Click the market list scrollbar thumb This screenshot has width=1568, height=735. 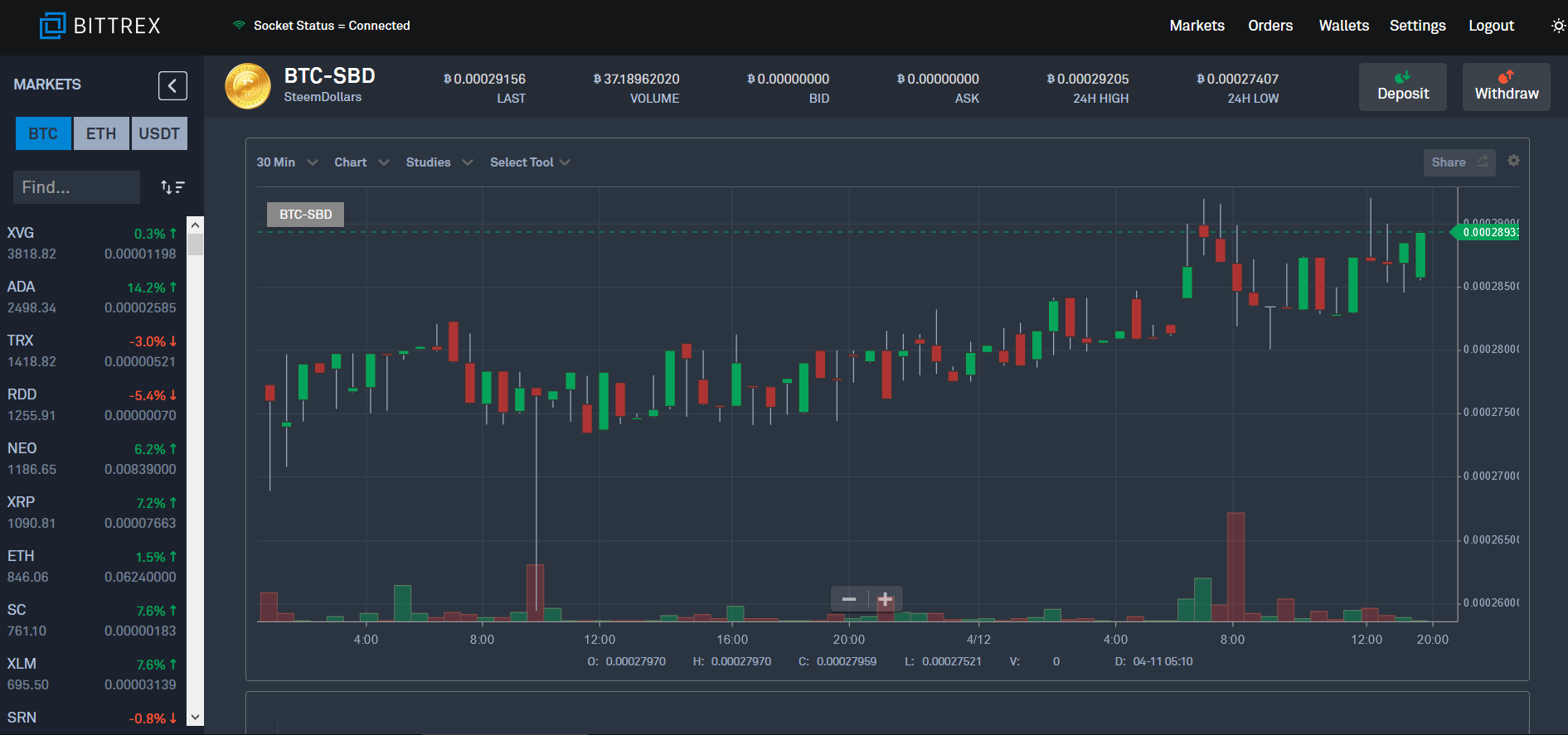[195, 244]
